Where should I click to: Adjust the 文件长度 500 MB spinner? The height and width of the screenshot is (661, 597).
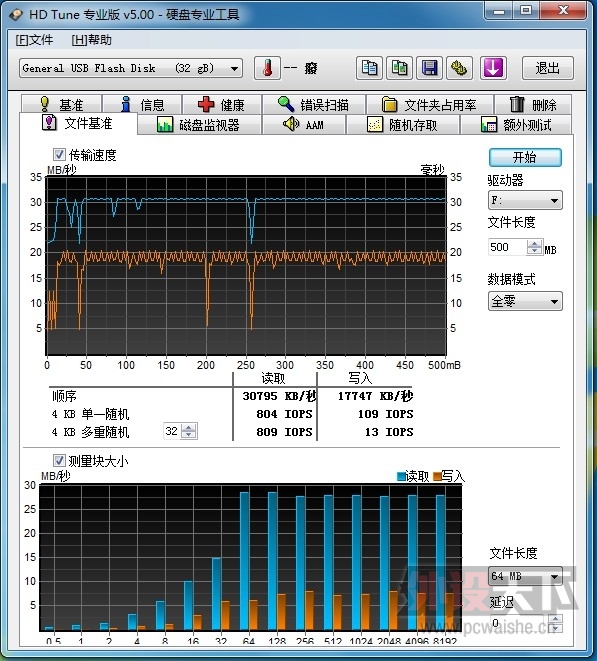[x=534, y=247]
